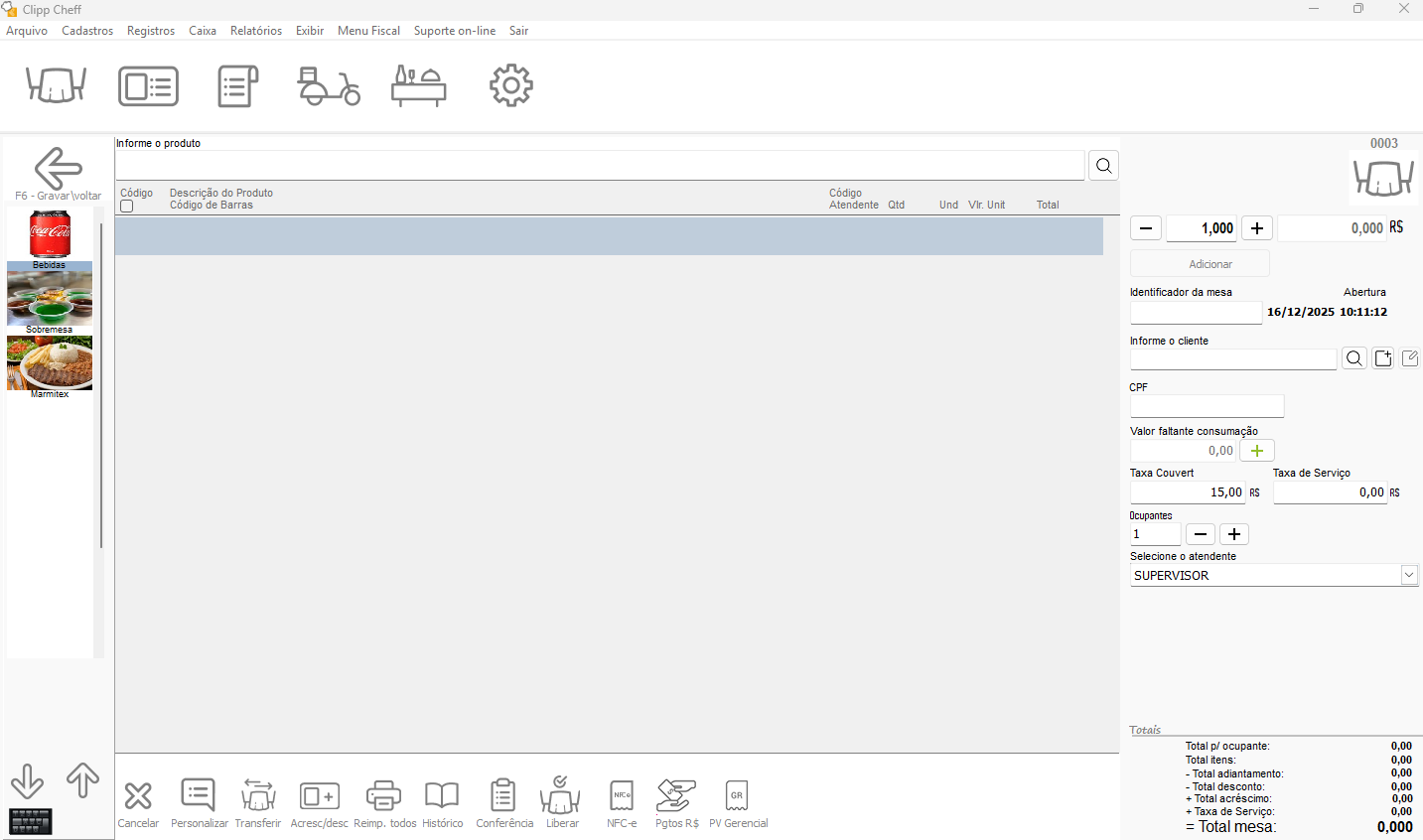1423x840 pixels.
Task: Open the Cadastros menu
Action: pyautogui.click(x=87, y=31)
